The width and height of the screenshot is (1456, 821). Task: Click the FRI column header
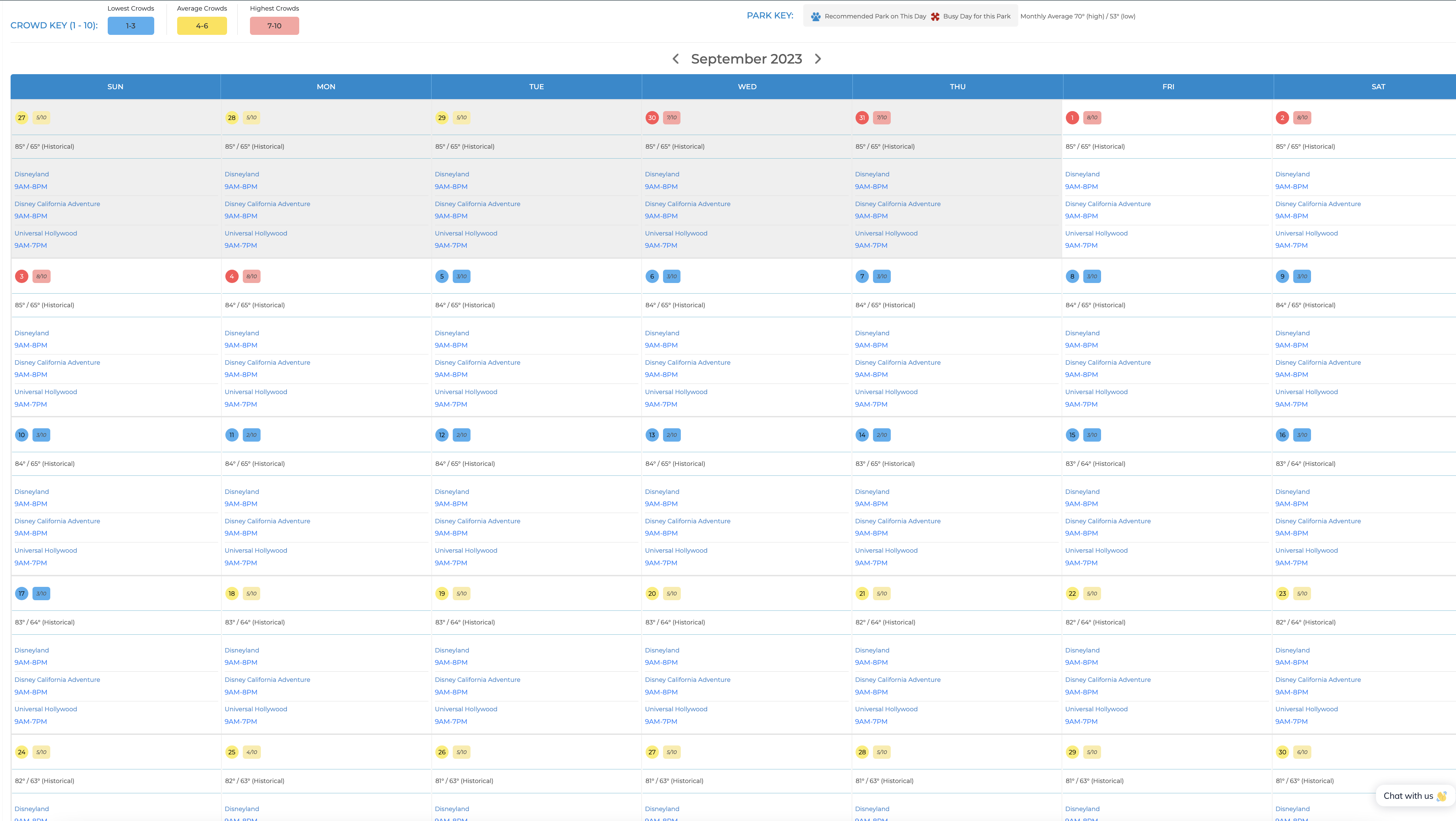(1168, 86)
